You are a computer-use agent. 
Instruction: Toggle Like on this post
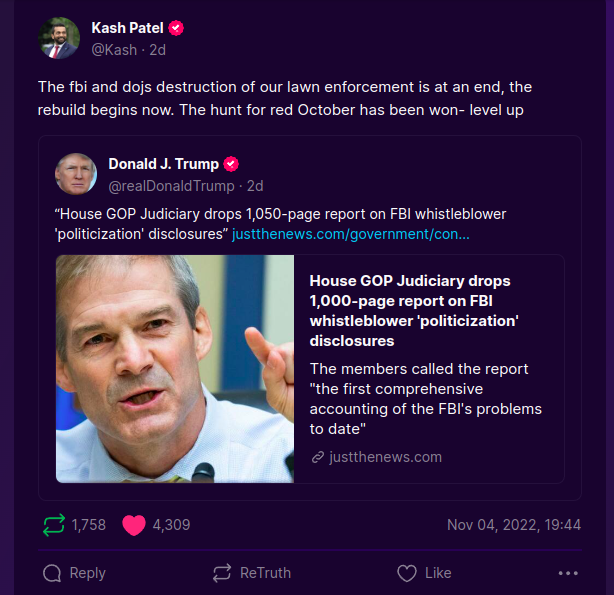click(424, 573)
